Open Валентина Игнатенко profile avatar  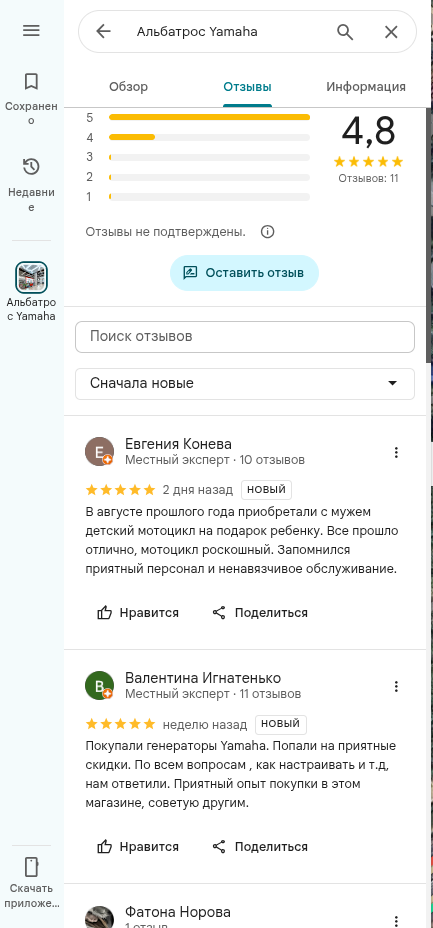(99, 685)
